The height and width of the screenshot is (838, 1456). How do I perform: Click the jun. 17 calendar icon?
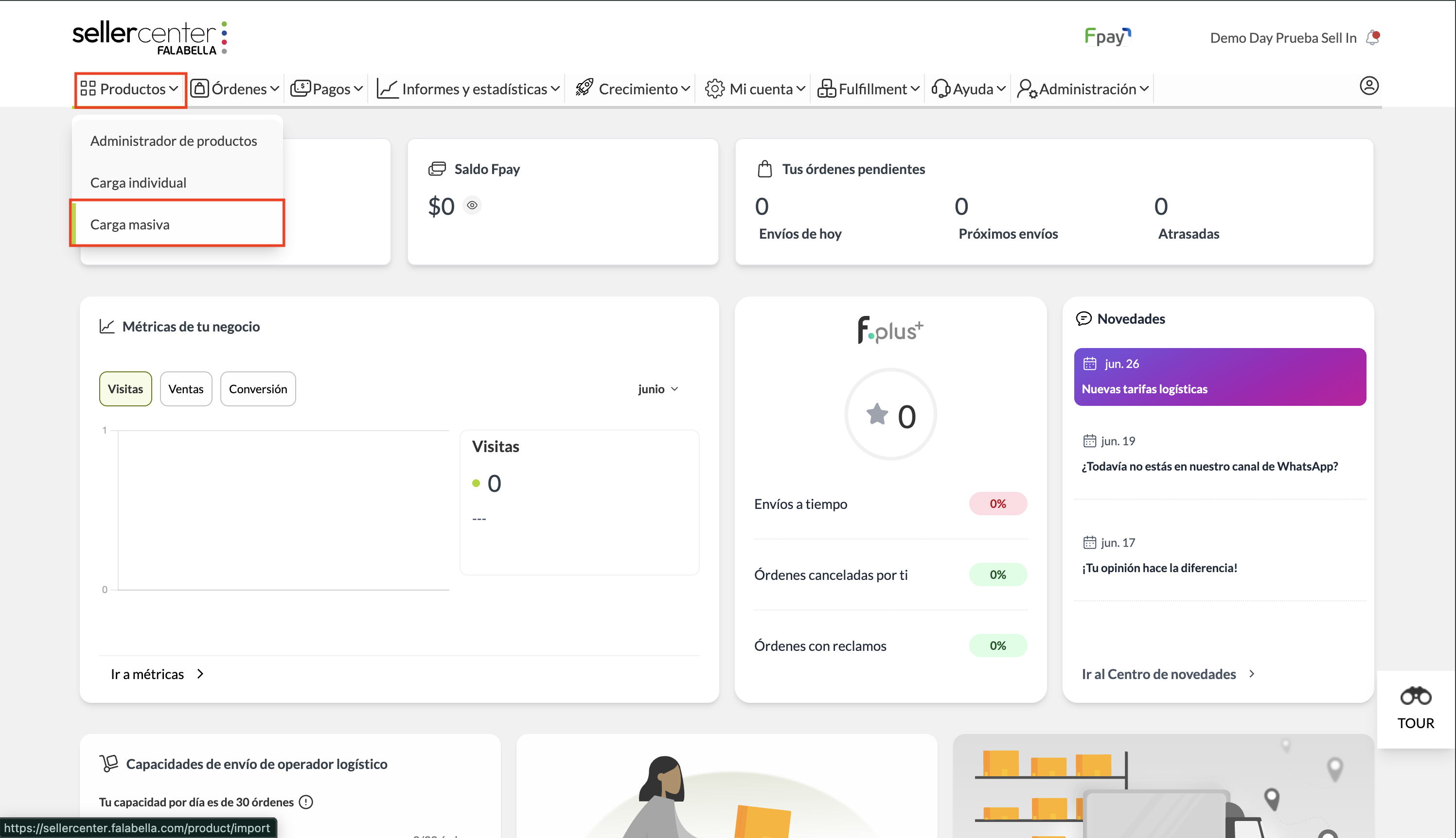pos(1090,542)
